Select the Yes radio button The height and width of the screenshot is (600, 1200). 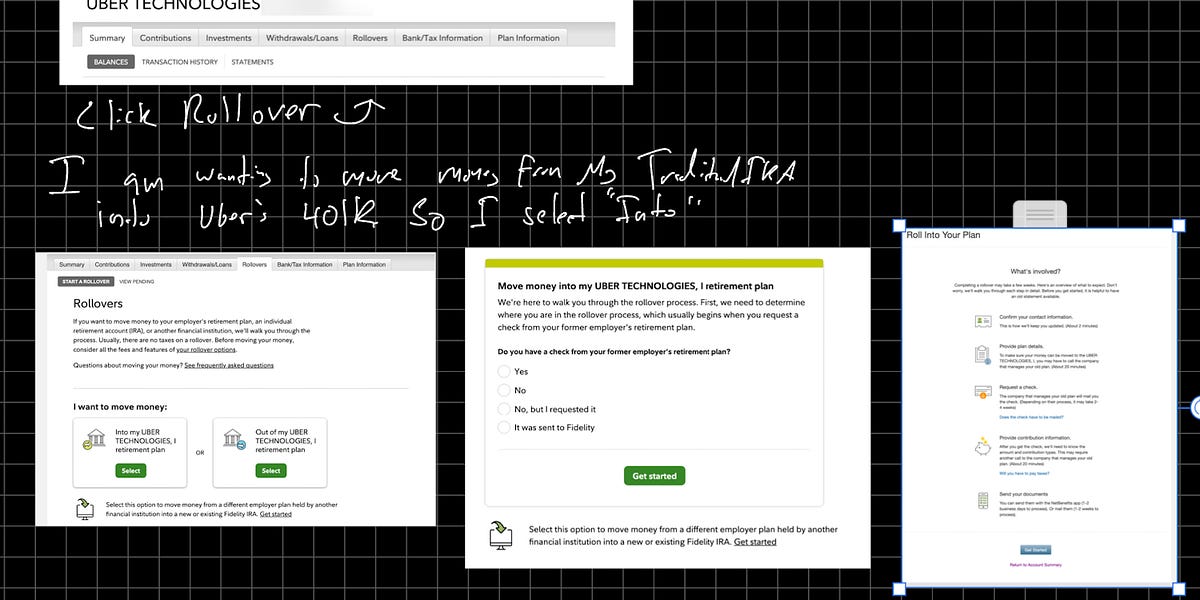pyautogui.click(x=504, y=371)
